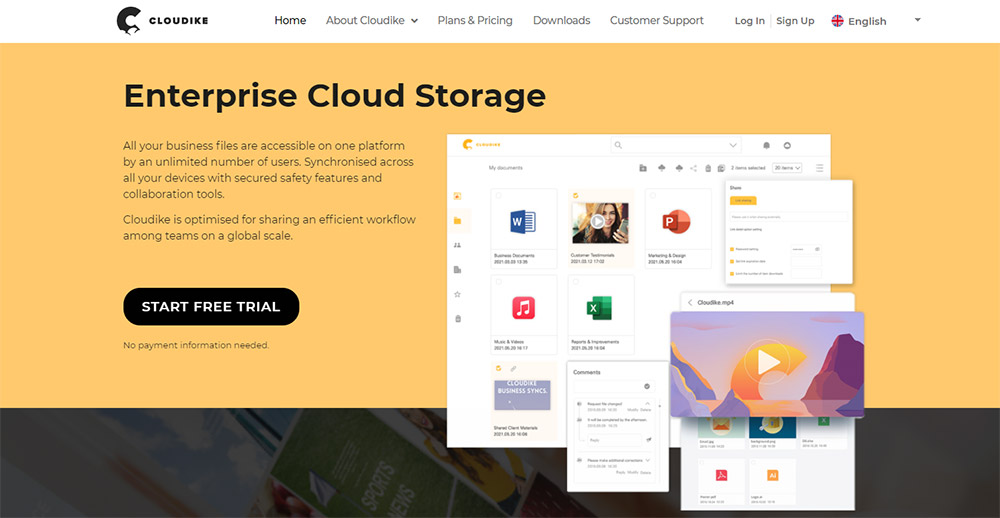Expand the search options chevron in mockup
Viewport: 1000px width, 518px height.
[733, 145]
